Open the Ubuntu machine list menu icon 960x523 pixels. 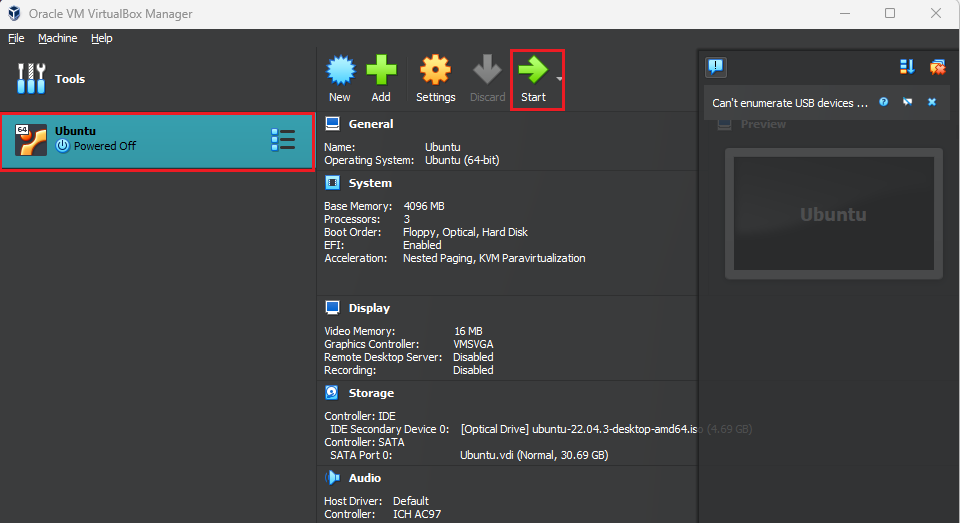coord(283,140)
